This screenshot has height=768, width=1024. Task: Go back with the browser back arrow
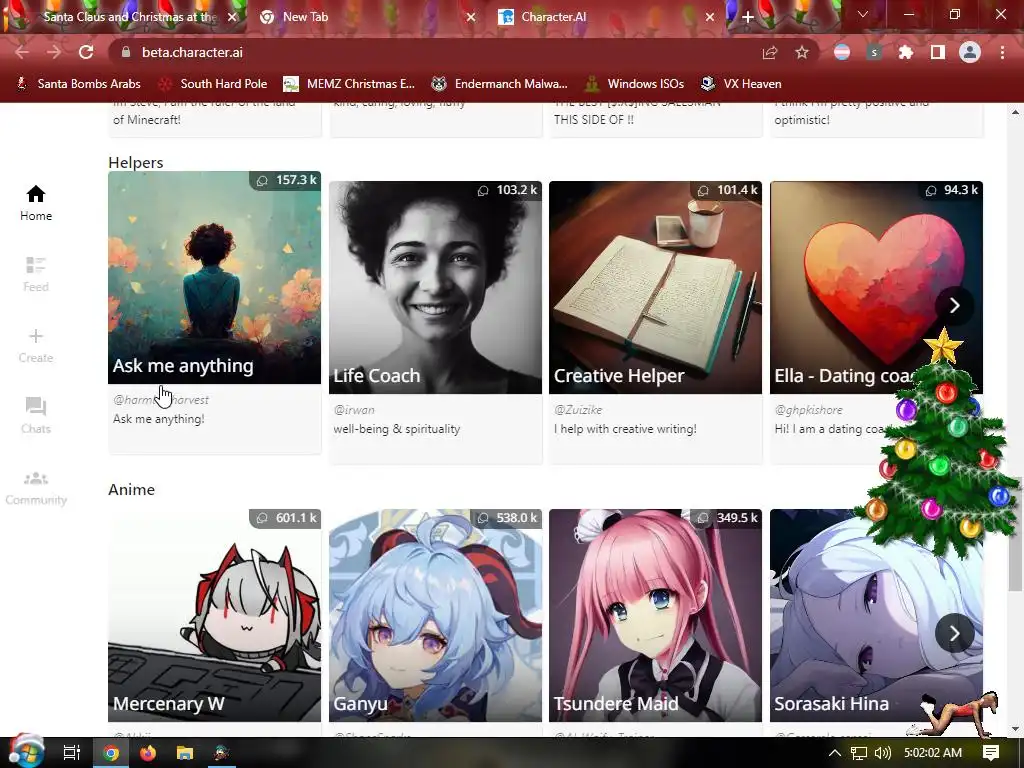click(x=22, y=52)
